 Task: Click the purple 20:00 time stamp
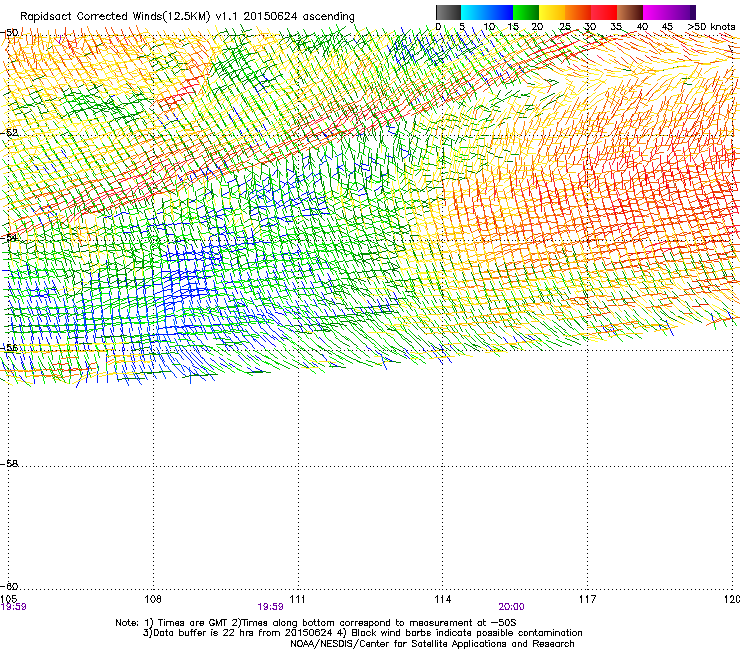511,607
